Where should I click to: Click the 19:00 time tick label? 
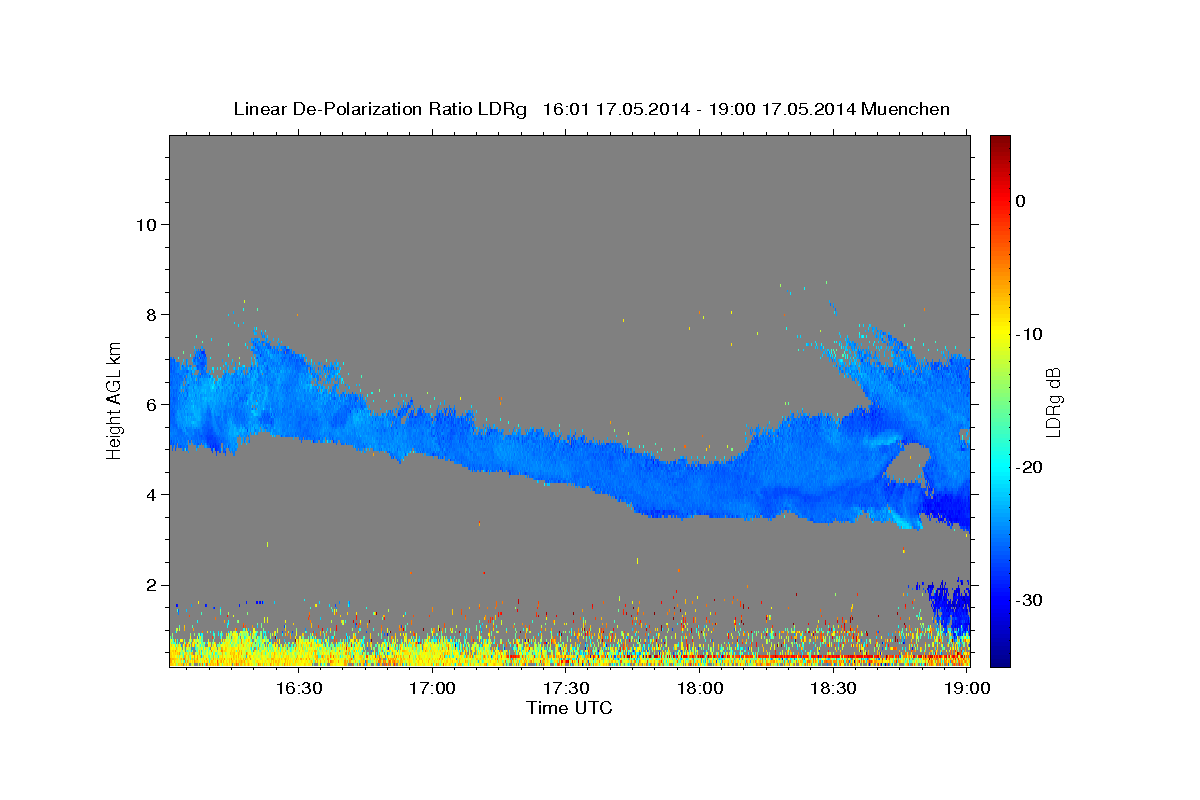[x=968, y=688]
